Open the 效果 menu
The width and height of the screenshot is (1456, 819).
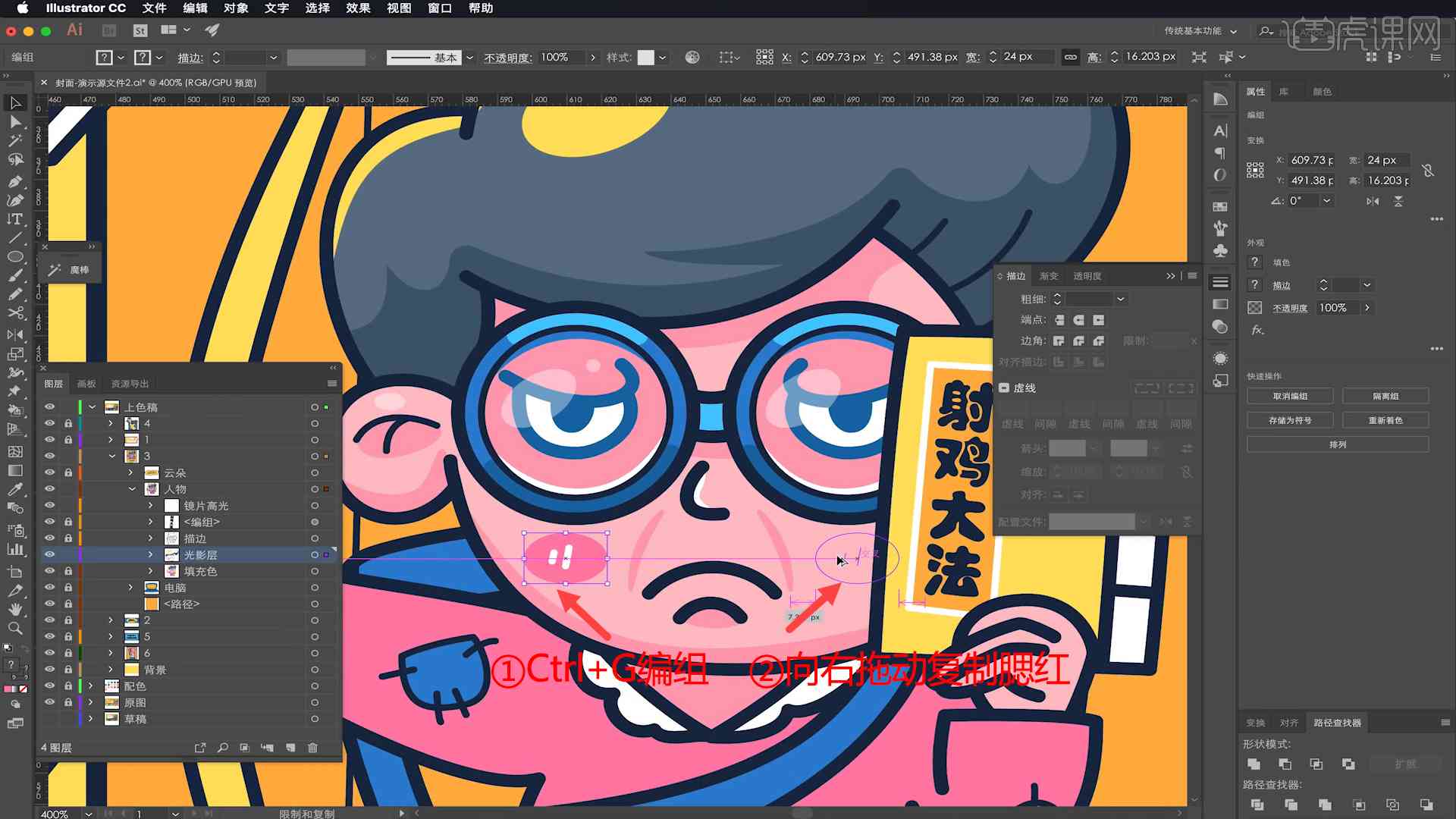click(x=358, y=8)
